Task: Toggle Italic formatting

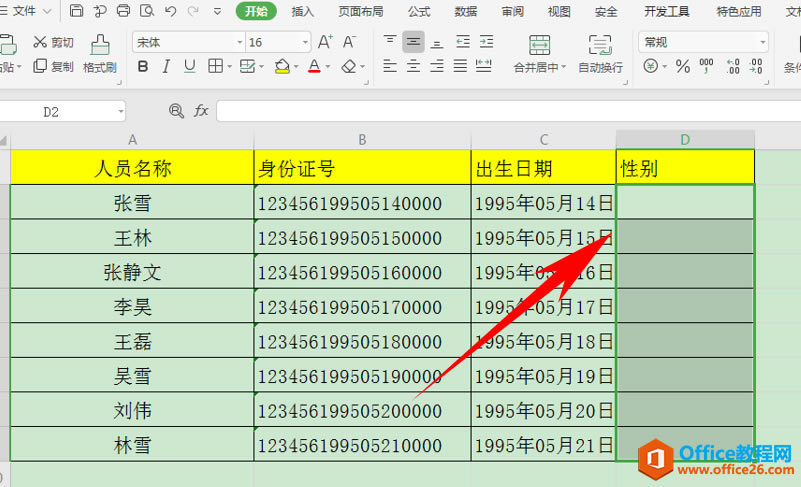Action: (165, 67)
